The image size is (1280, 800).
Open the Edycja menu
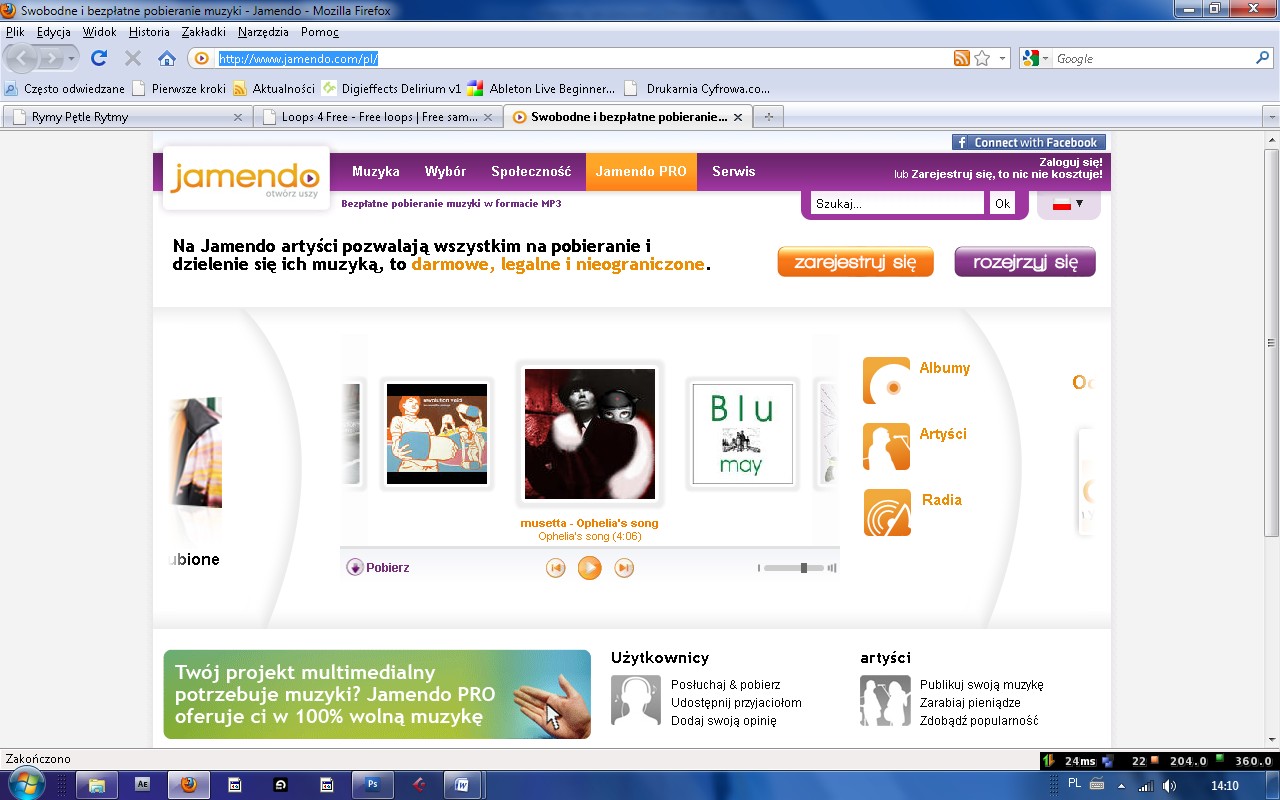(x=54, y=32)
